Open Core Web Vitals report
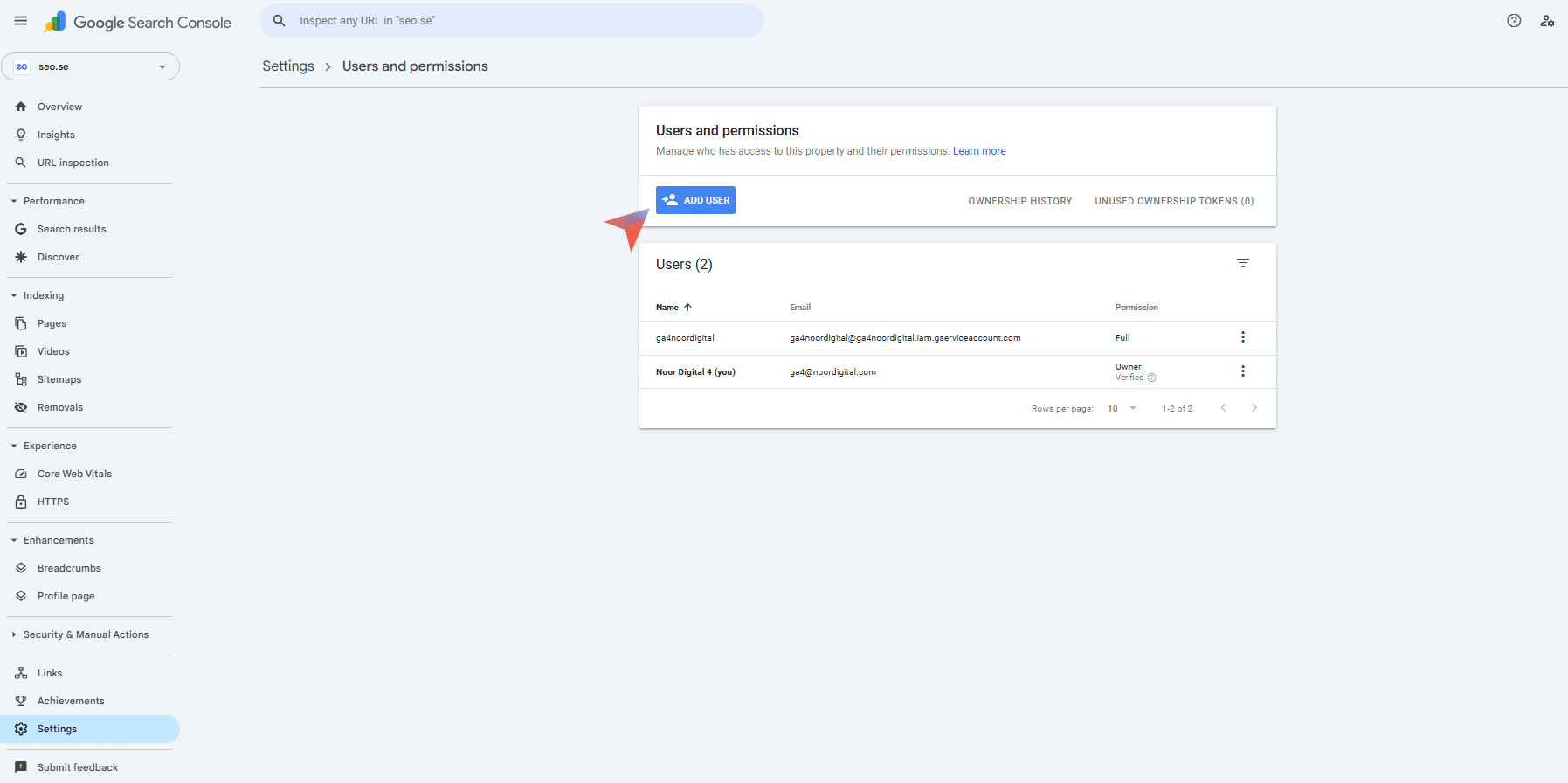This screenshot has width=1568, height=783. pyautogui.click(x=74, y=474)
